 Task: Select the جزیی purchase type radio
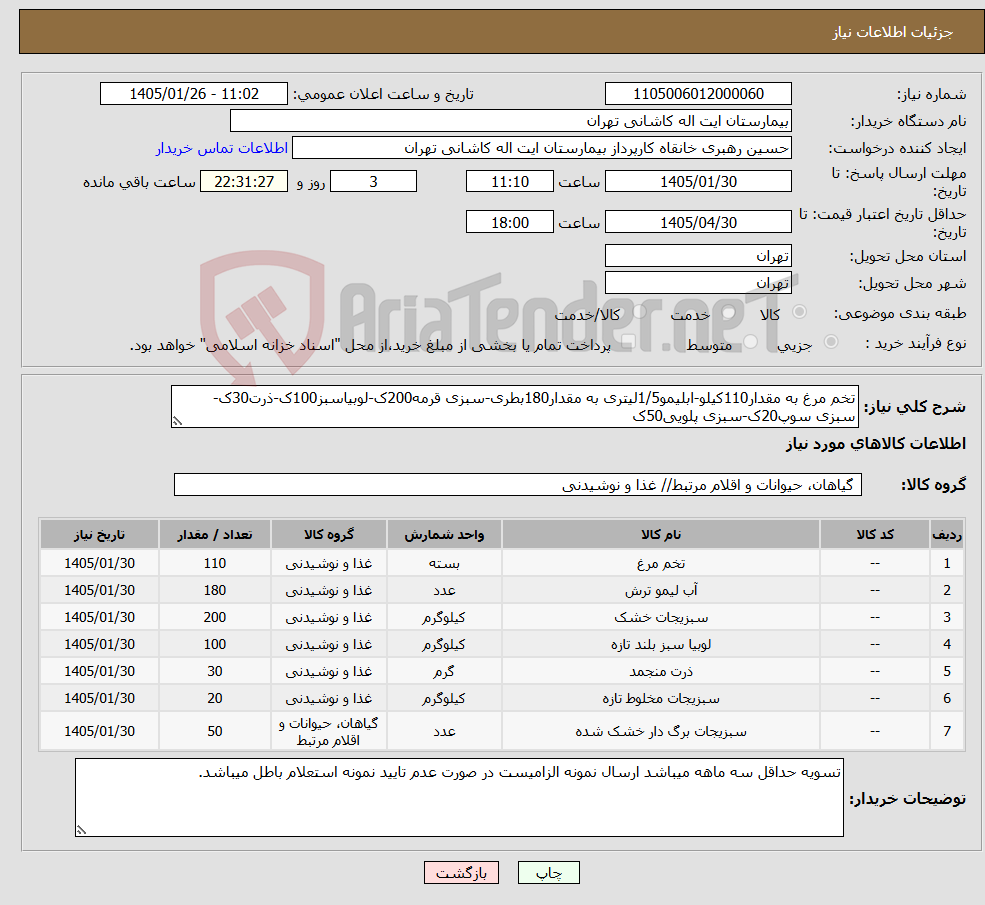830,342
